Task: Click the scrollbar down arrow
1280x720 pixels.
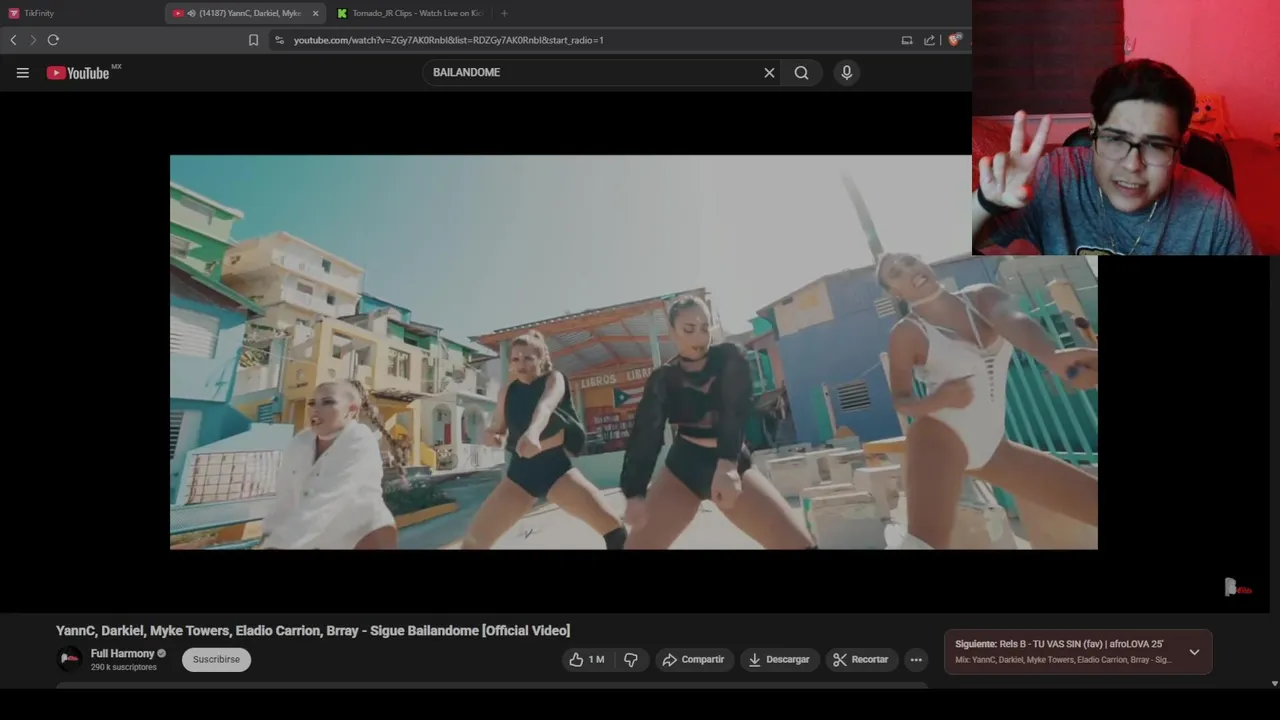Action: (x=1274, y=684)
